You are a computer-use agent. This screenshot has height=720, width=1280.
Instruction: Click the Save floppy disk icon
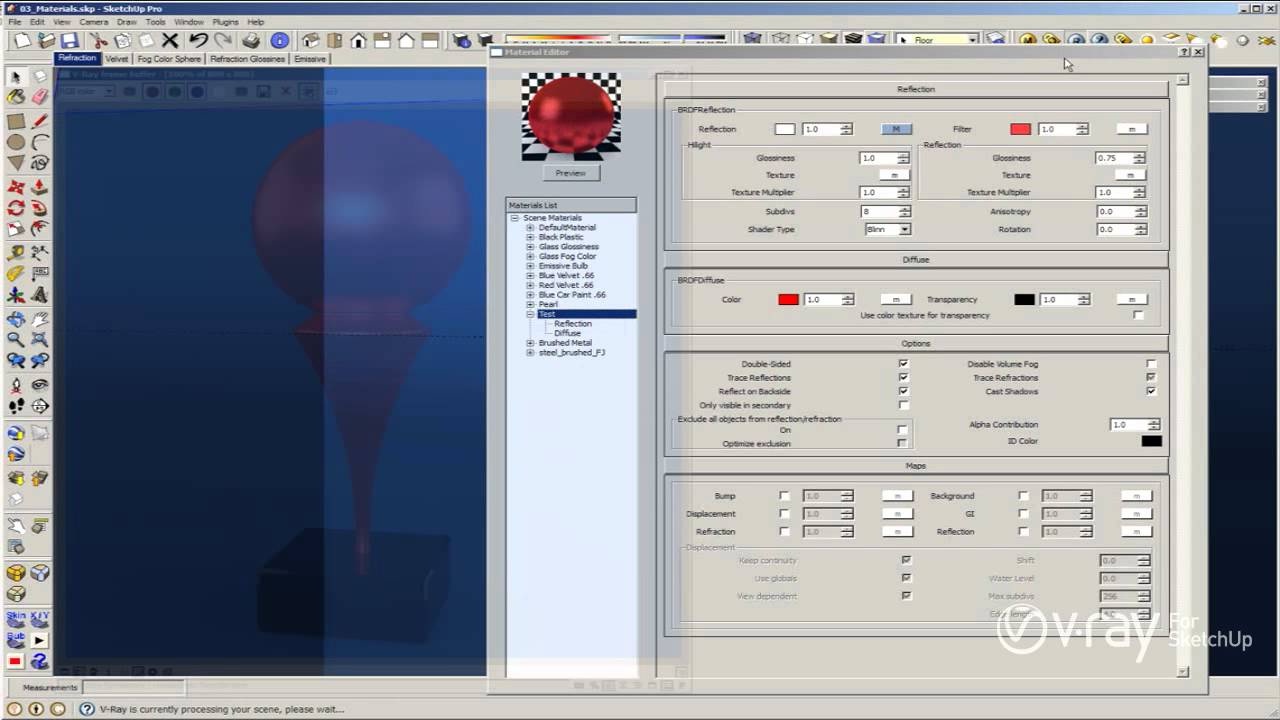(69, 40)
